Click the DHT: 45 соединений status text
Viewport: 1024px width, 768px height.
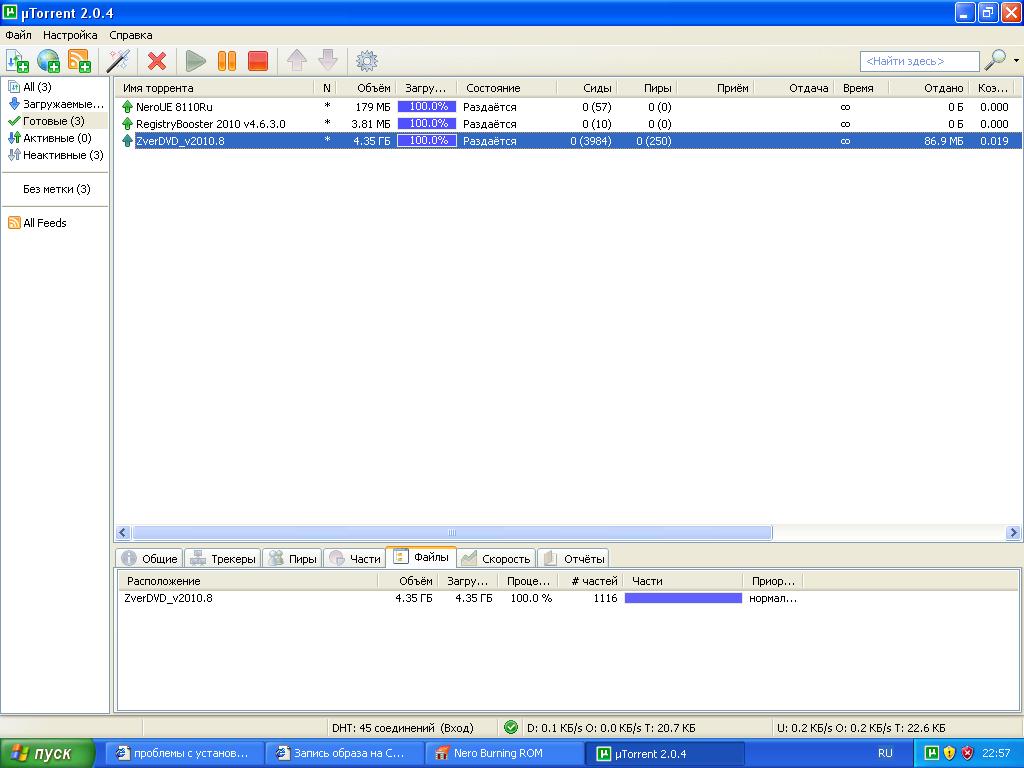(402, 728)
